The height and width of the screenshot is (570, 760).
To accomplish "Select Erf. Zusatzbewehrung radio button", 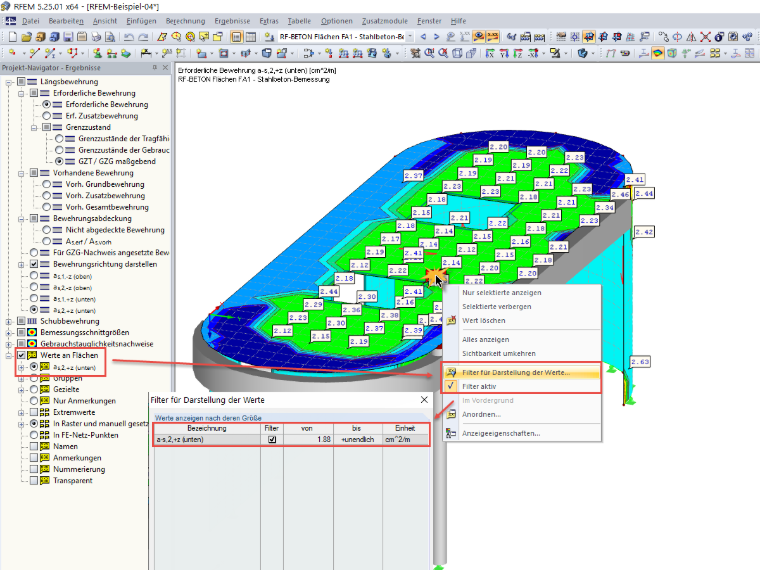I will [x=47, y=116].
